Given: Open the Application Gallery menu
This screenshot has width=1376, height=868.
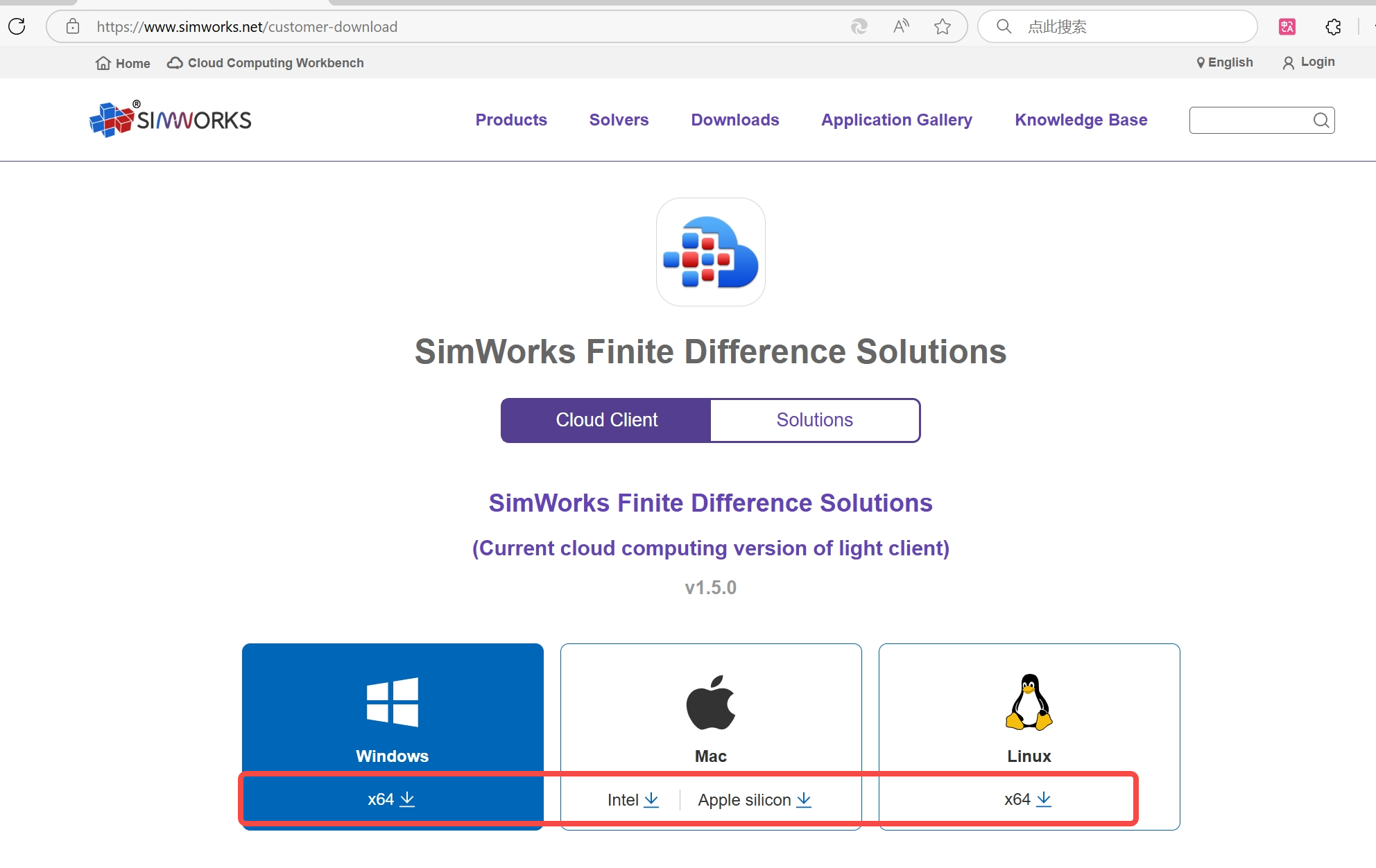Looking at the screenshot, I should pos(897,120).
